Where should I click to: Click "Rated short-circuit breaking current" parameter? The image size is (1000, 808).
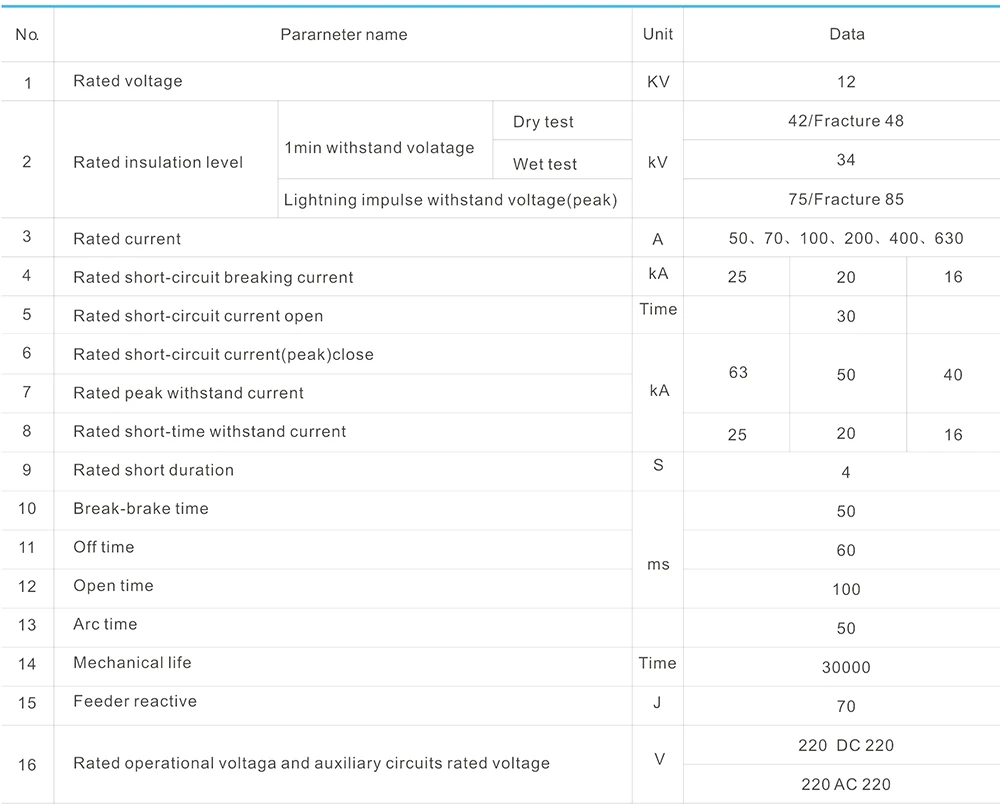[x=213, y=277]
